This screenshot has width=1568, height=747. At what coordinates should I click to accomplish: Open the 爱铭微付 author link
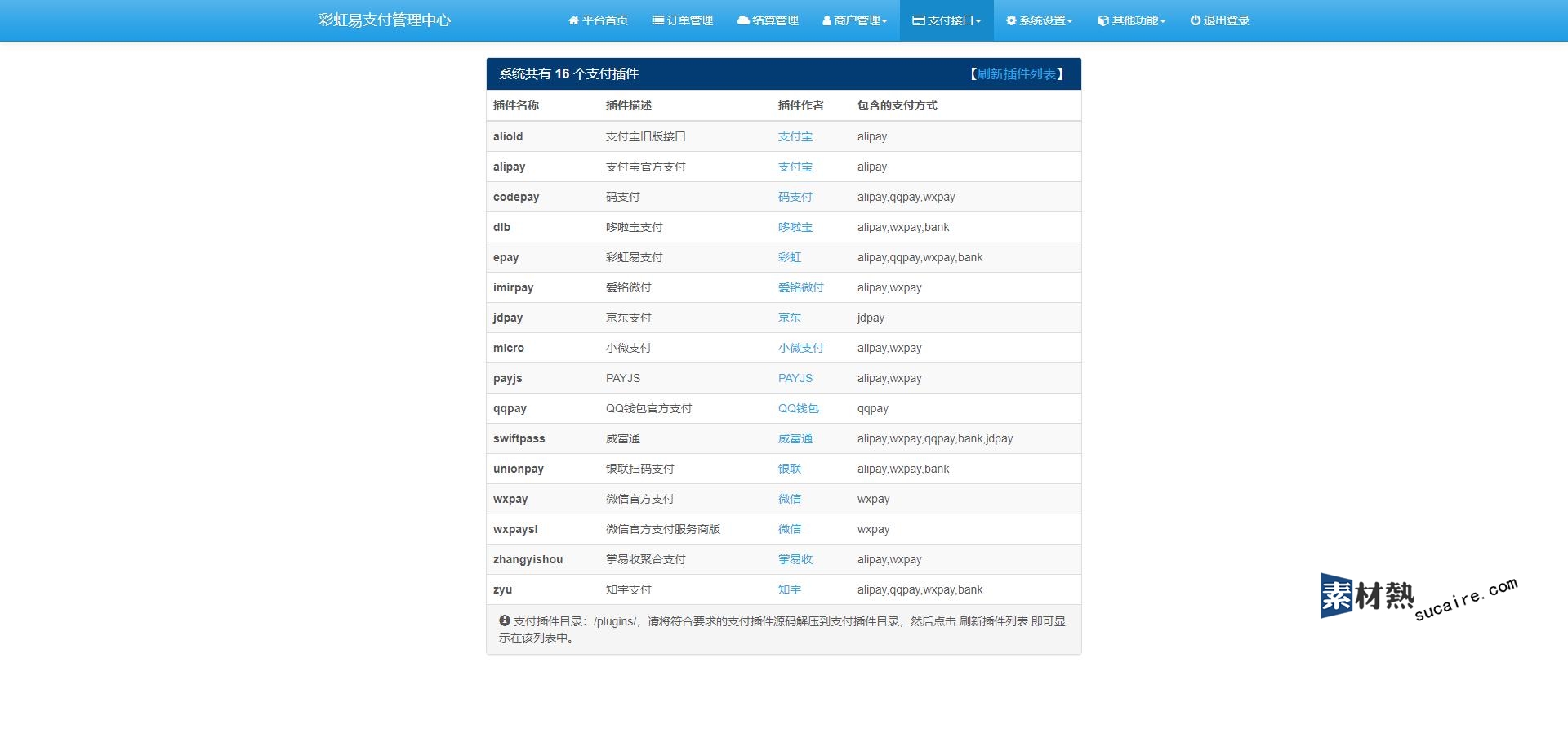tap(801, 287)
